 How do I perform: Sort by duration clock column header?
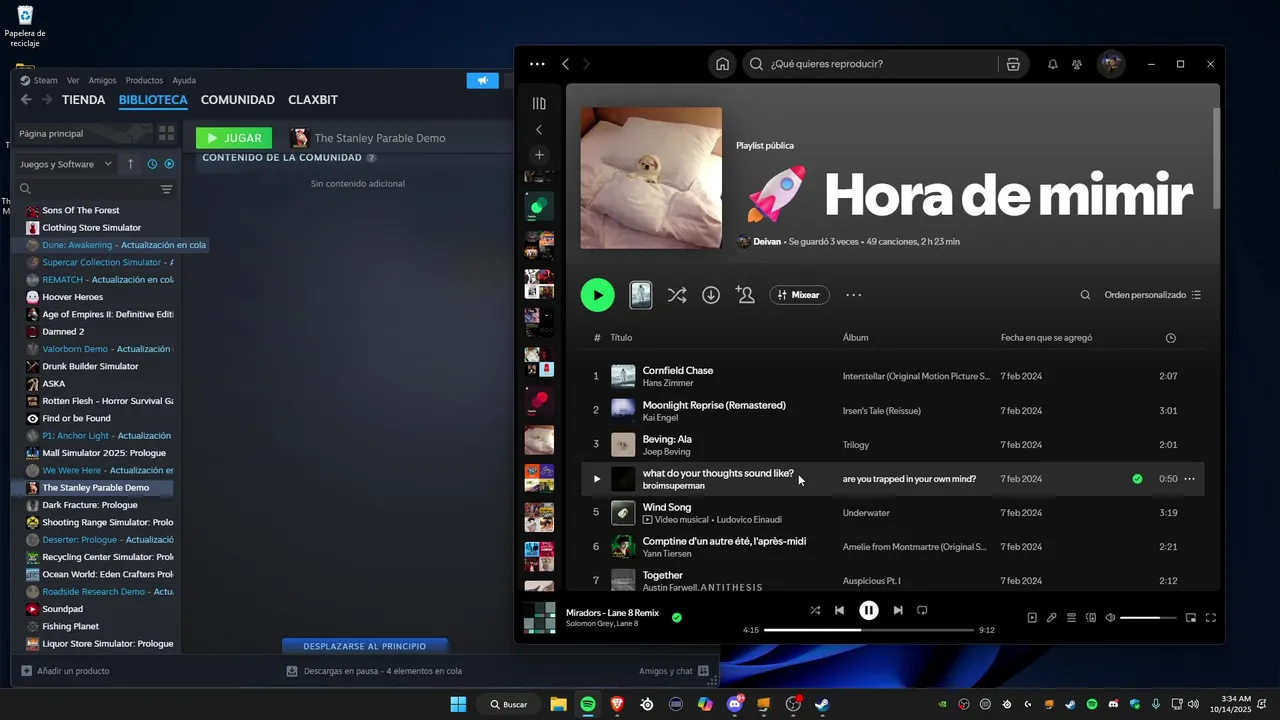pos(1171,338)
